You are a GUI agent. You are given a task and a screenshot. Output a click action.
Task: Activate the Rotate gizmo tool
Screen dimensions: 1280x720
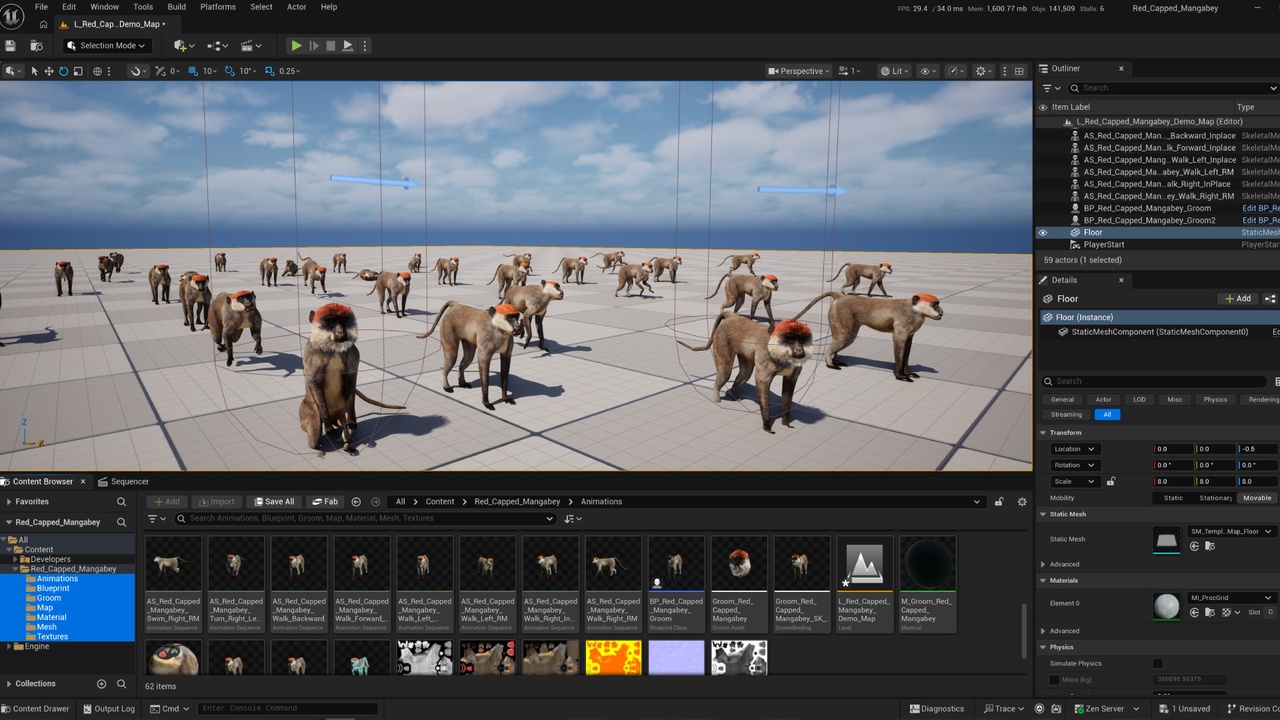63,71
